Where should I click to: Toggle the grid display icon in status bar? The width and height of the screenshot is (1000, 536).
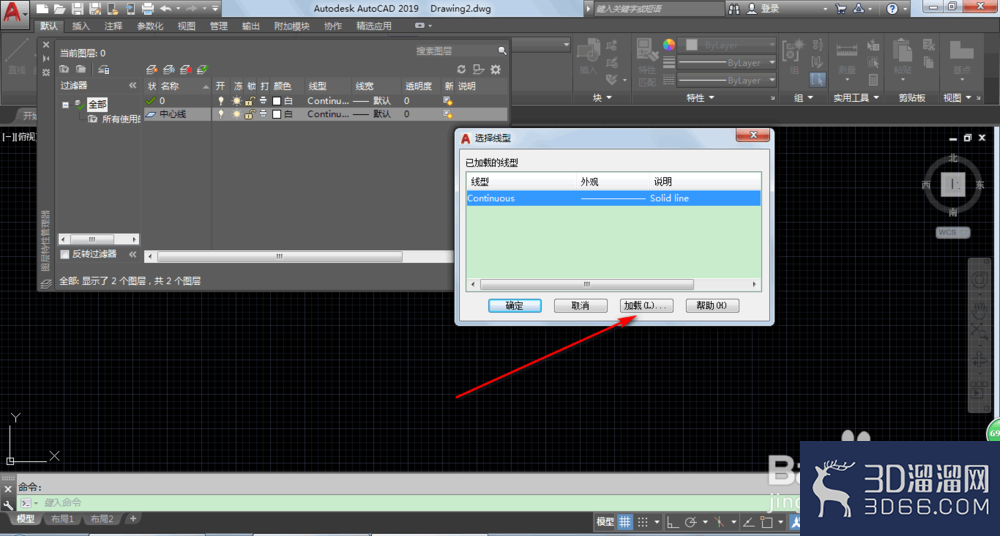(x=624, y=522)
